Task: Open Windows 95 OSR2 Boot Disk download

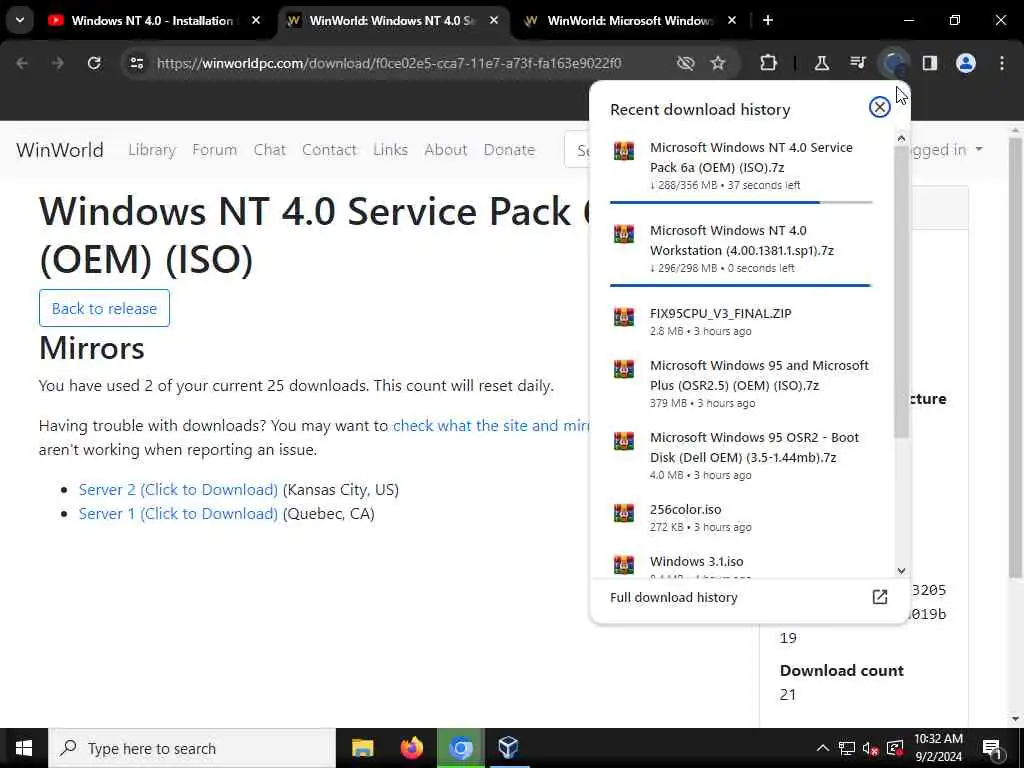Action: click(741, 455)
